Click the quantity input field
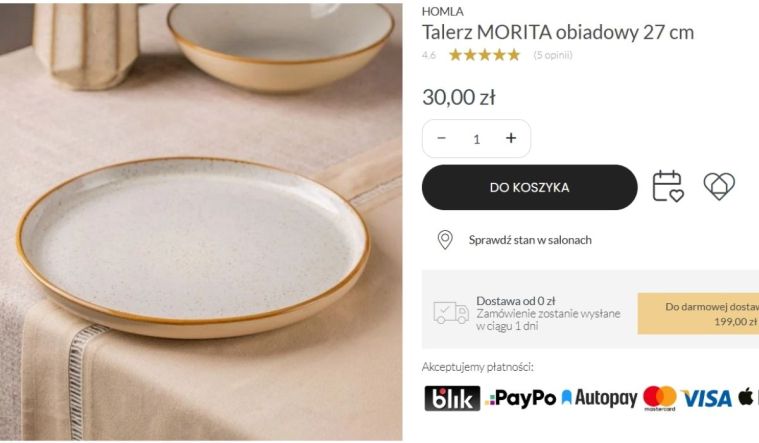The width and height of the screenshot is (759, 443). [x=476, y=139]
